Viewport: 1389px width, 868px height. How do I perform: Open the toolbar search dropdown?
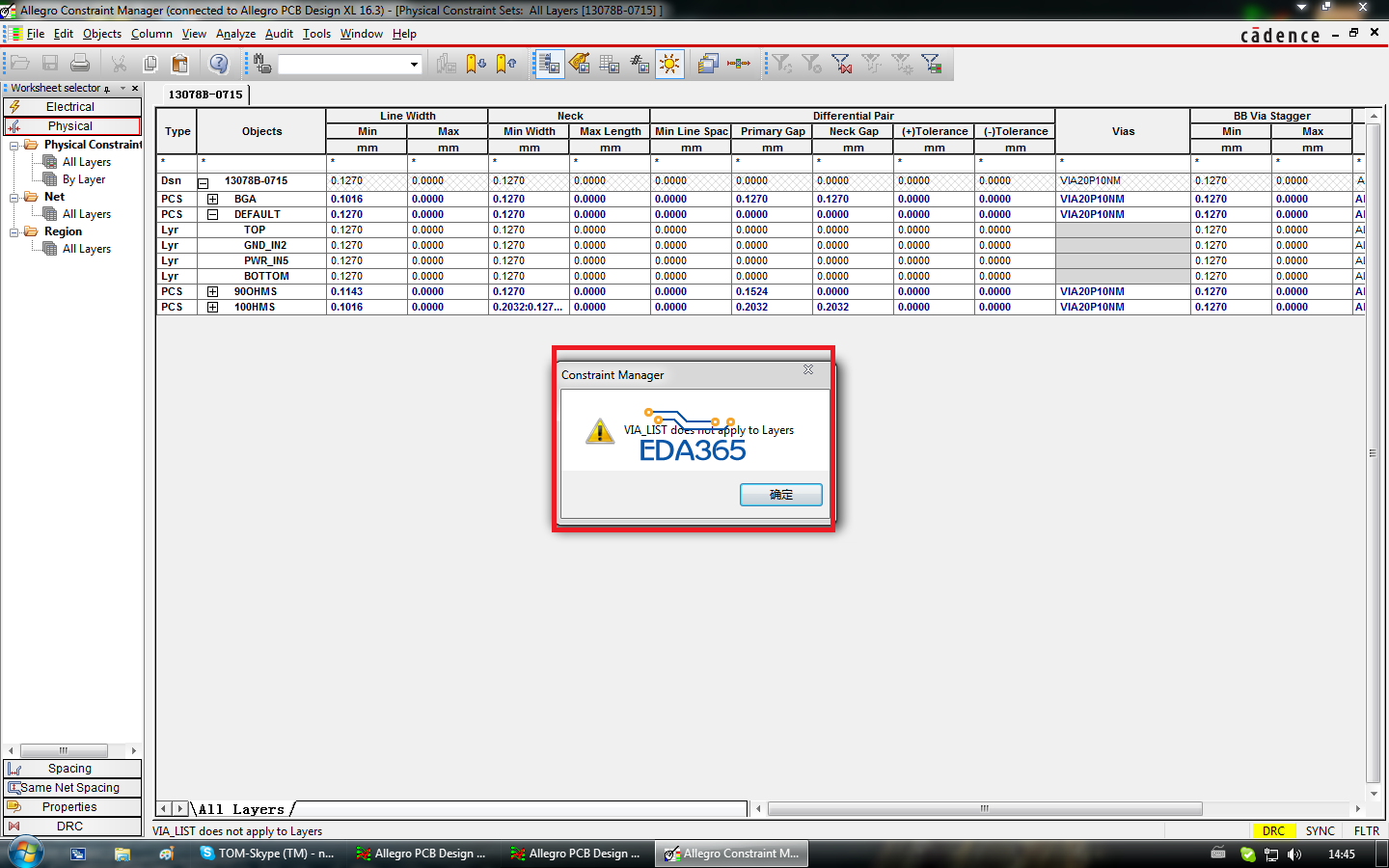415,65
